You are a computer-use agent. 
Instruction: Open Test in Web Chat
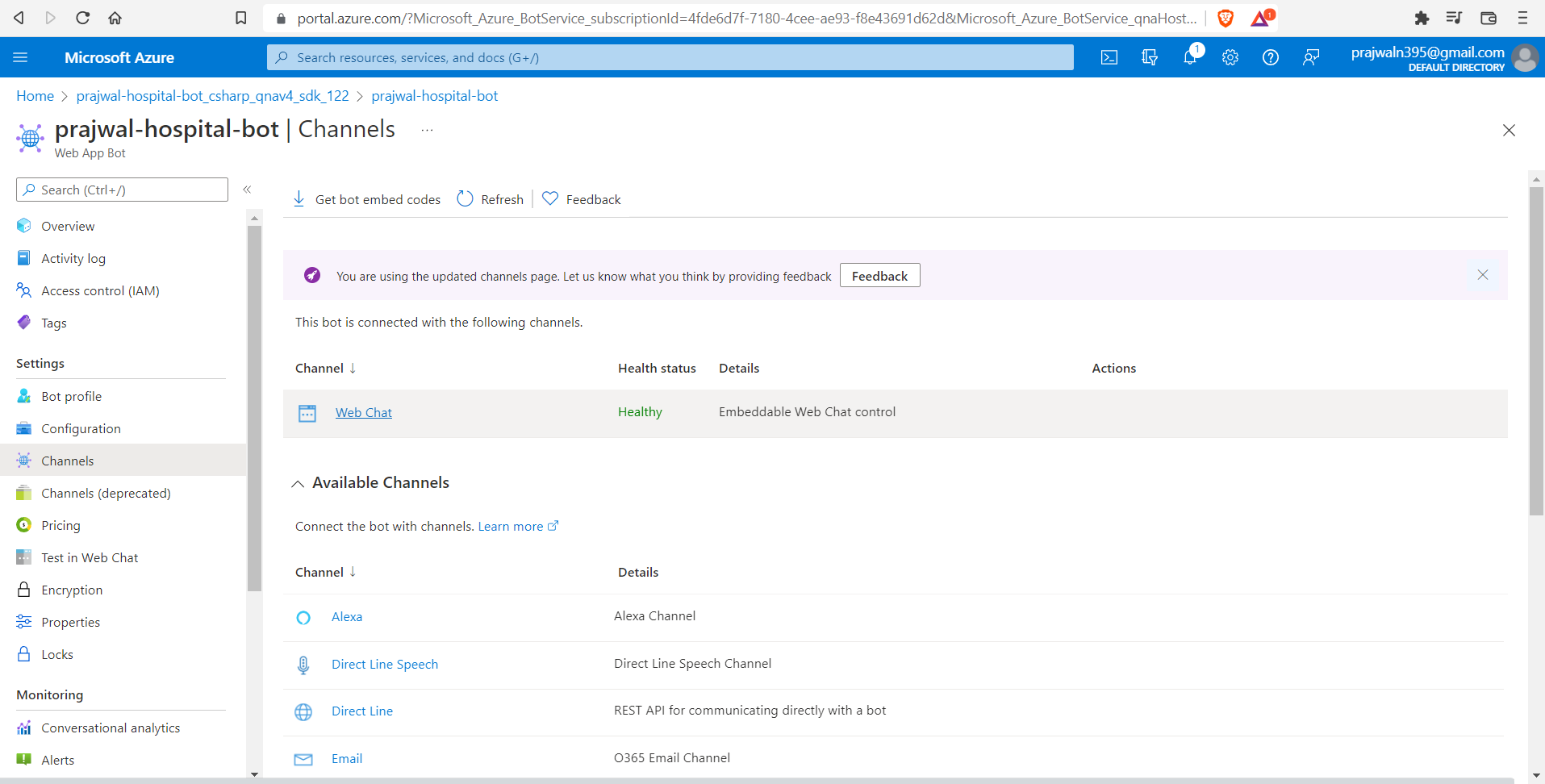pyautogui.click(x=89, y=557)
